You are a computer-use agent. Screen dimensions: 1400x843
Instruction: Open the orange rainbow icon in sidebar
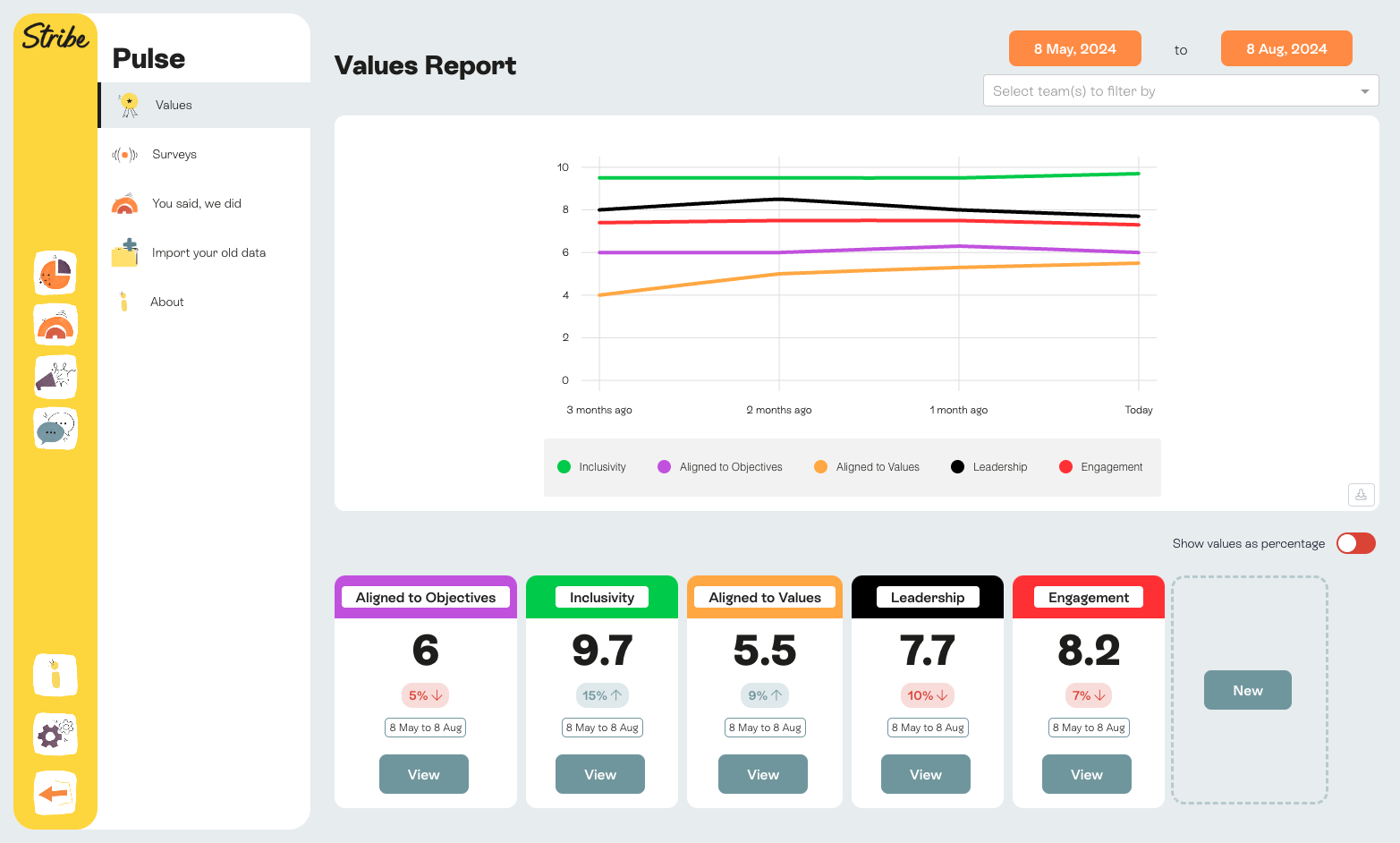55,325
